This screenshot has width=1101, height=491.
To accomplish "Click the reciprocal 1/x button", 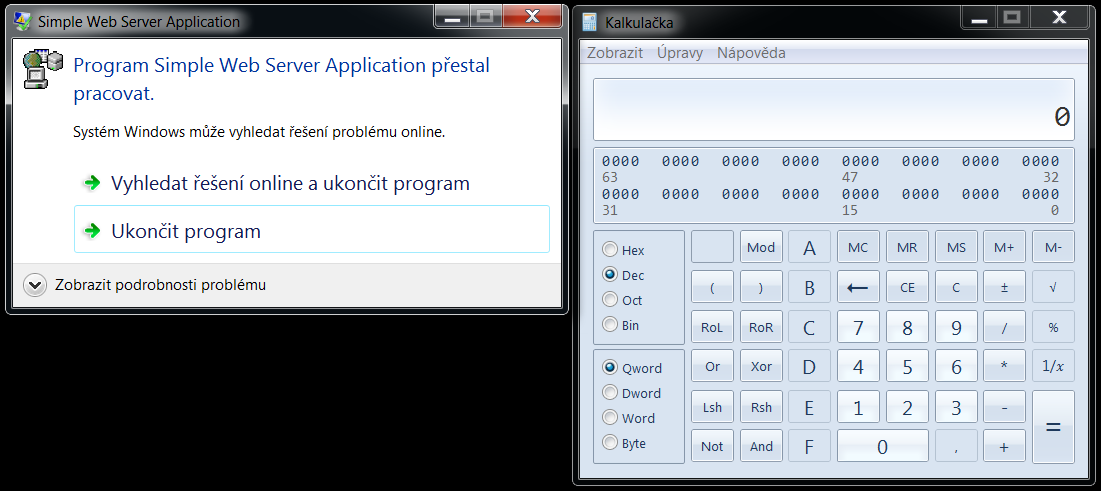I will [1053, 366].
